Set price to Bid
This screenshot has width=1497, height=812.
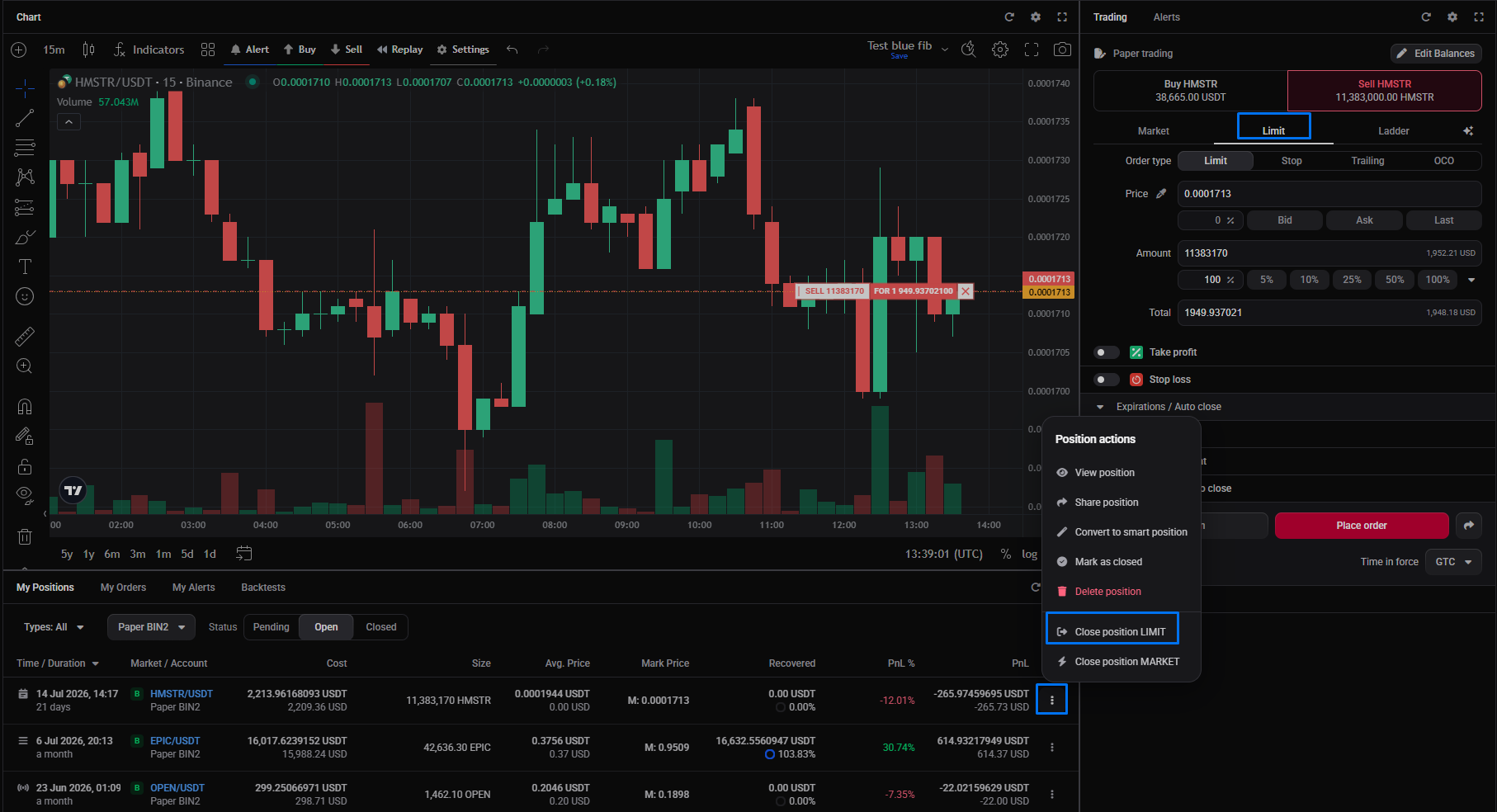tap(1285, 220)
